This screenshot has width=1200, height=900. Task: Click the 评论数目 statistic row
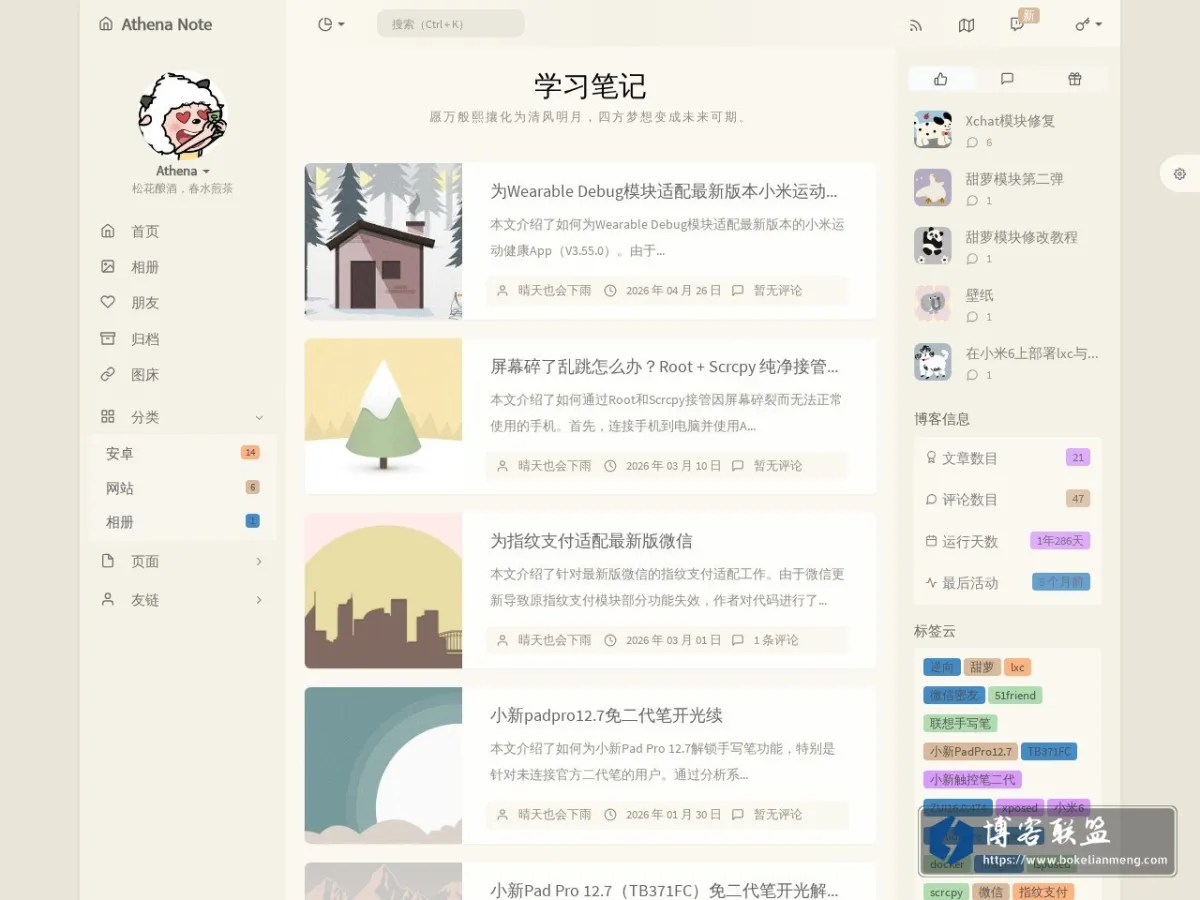(1007, 499)
